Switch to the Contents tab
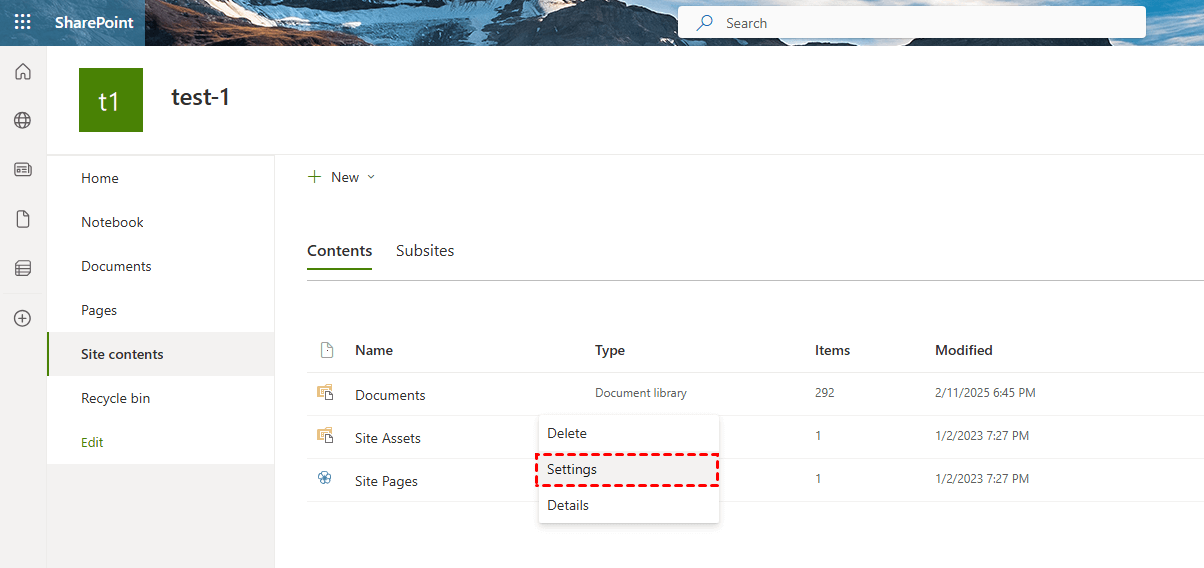 coord(339,251)
